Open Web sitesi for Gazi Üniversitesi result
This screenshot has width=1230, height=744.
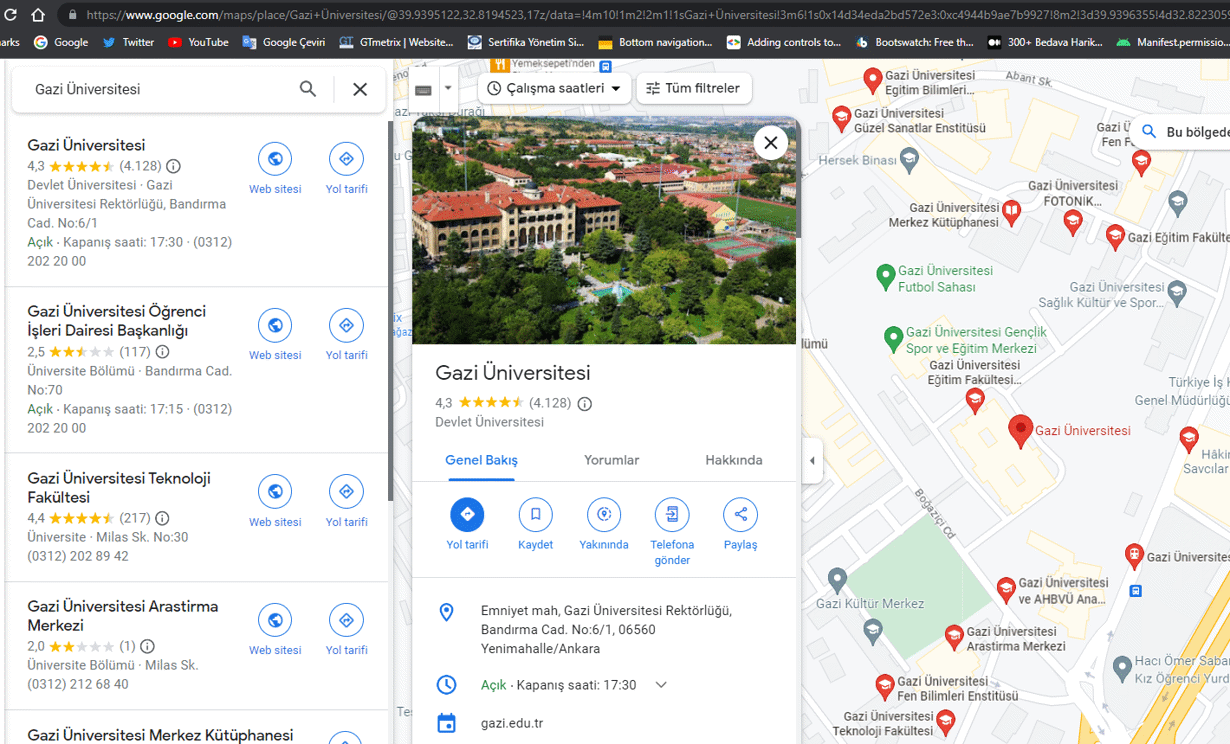tap(275, 168)
